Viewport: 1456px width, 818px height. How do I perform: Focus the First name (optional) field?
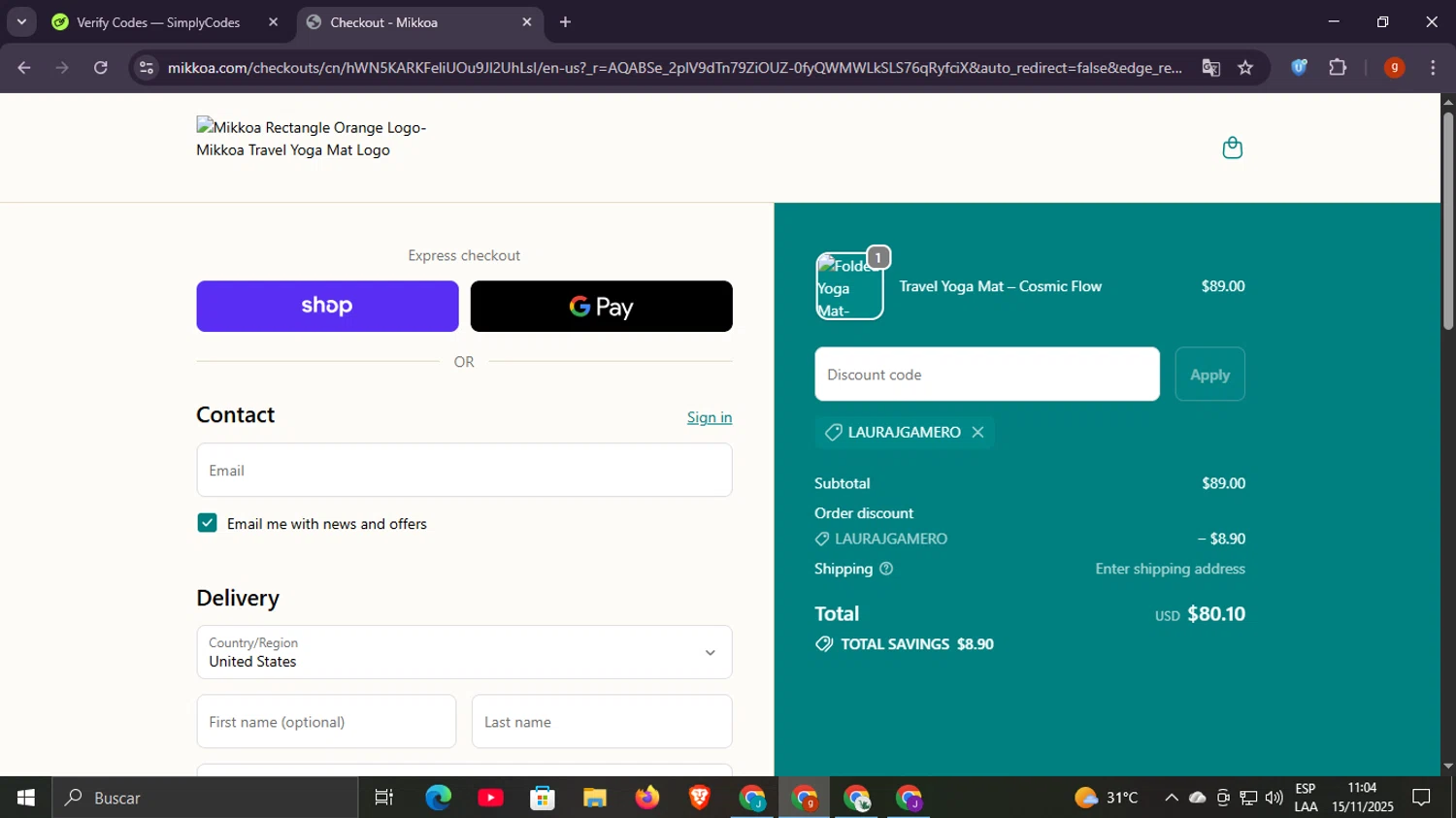pyautogui.click(x=326, y=722)
